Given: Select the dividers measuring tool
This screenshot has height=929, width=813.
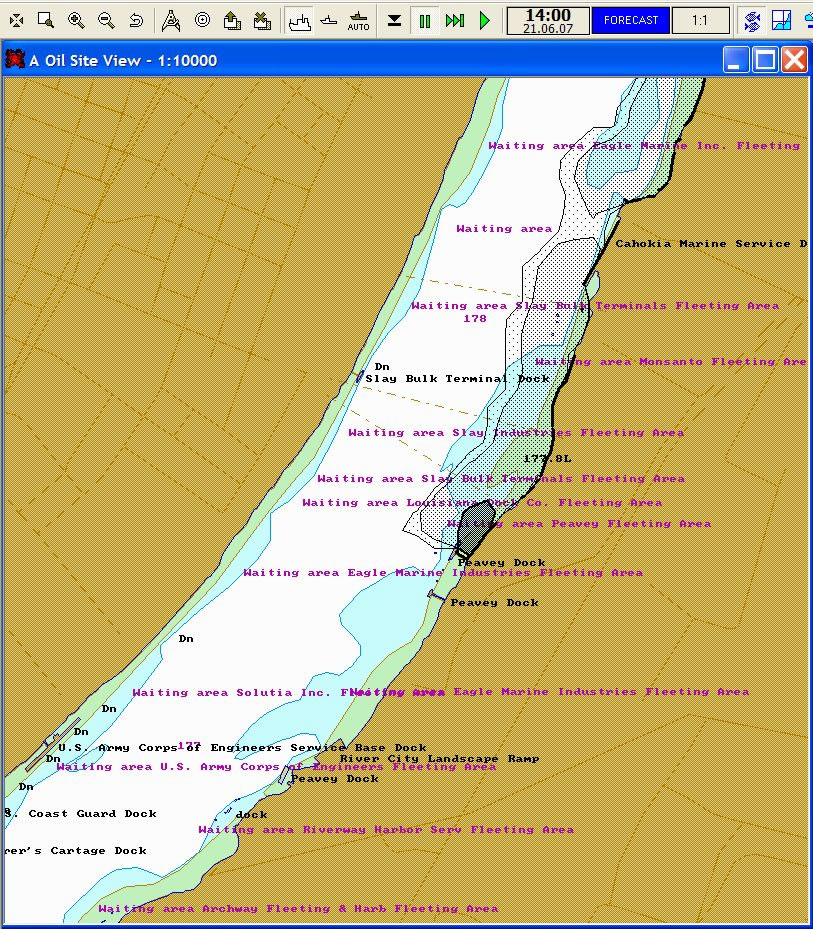Looking at the screenshot, I should pyautogui.click(x=171, y=21).
